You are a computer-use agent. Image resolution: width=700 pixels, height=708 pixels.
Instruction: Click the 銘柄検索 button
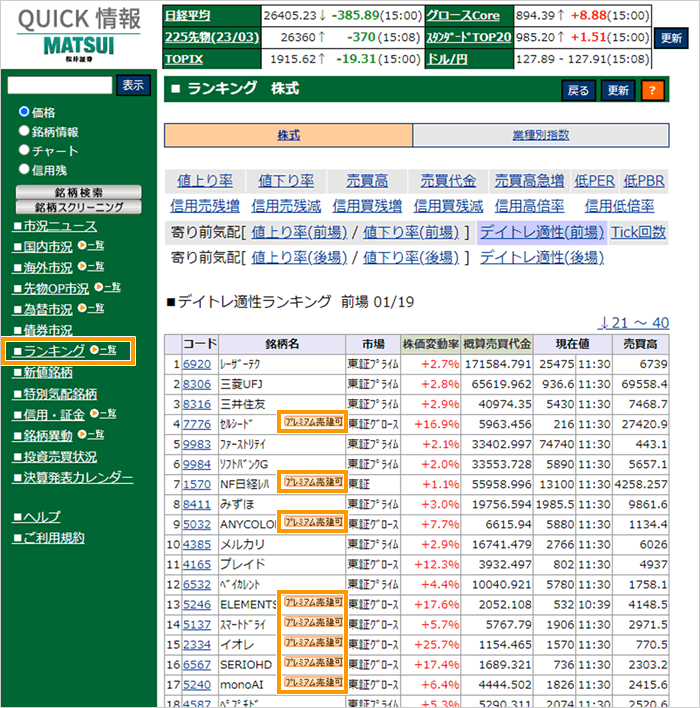point(79,192)
